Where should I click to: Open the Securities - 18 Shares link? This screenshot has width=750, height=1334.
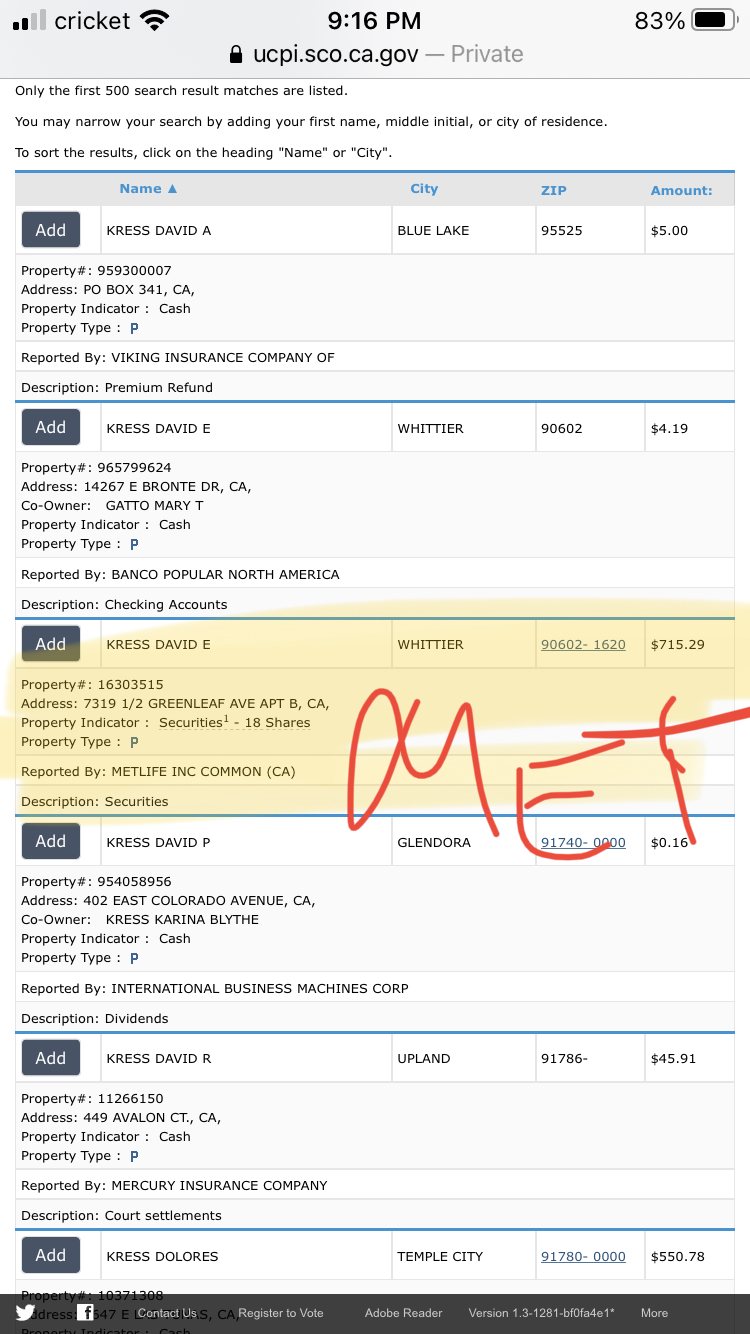(x=235, y=722)
